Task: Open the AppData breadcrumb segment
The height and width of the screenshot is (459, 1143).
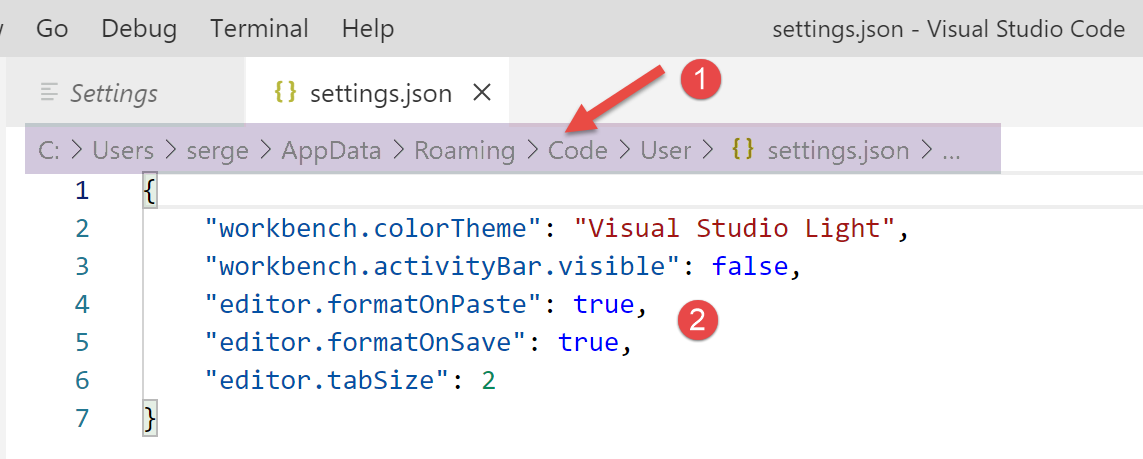Action: pos(331,151)
